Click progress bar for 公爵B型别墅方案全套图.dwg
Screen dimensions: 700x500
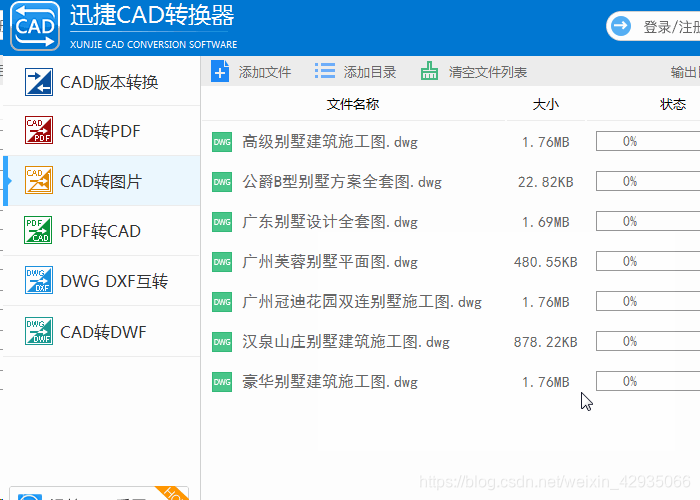648,181
